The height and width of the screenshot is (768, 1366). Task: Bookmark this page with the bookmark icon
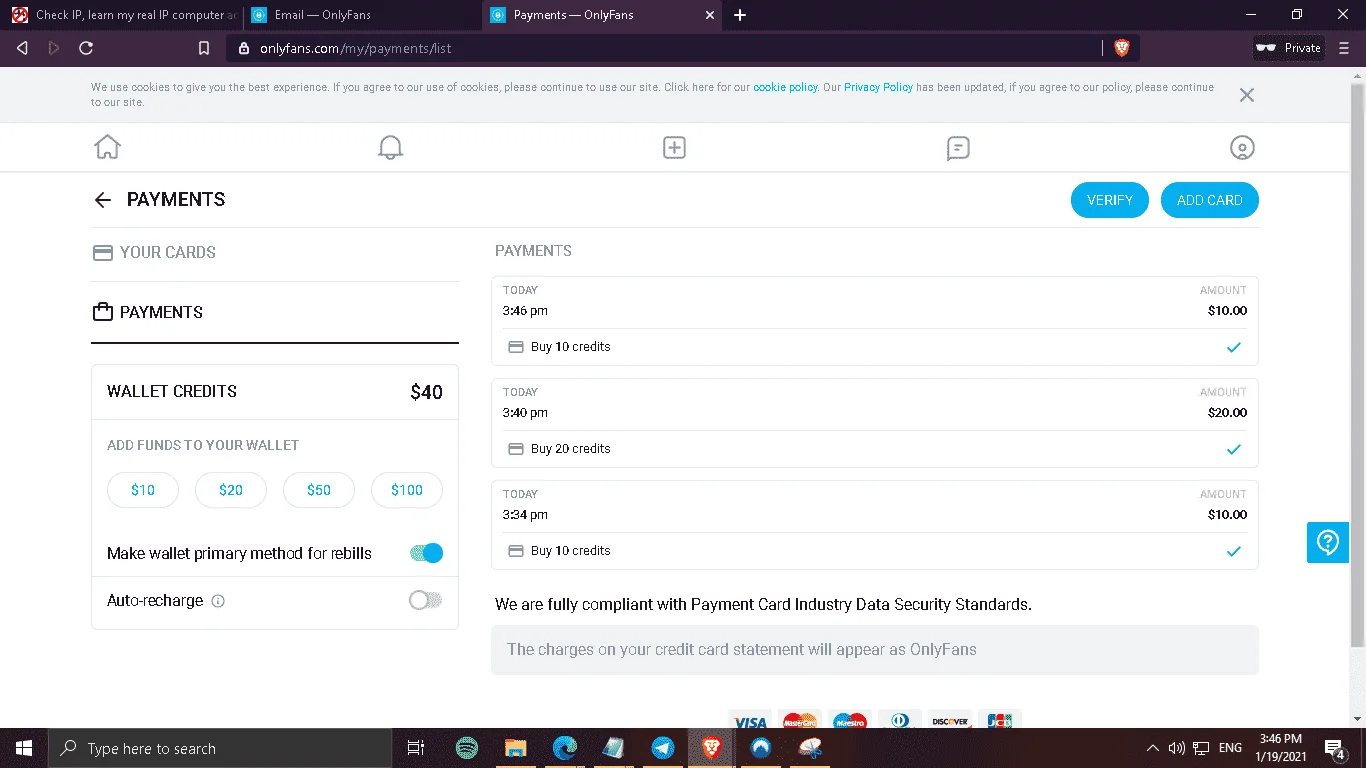(x=204, y=48)
